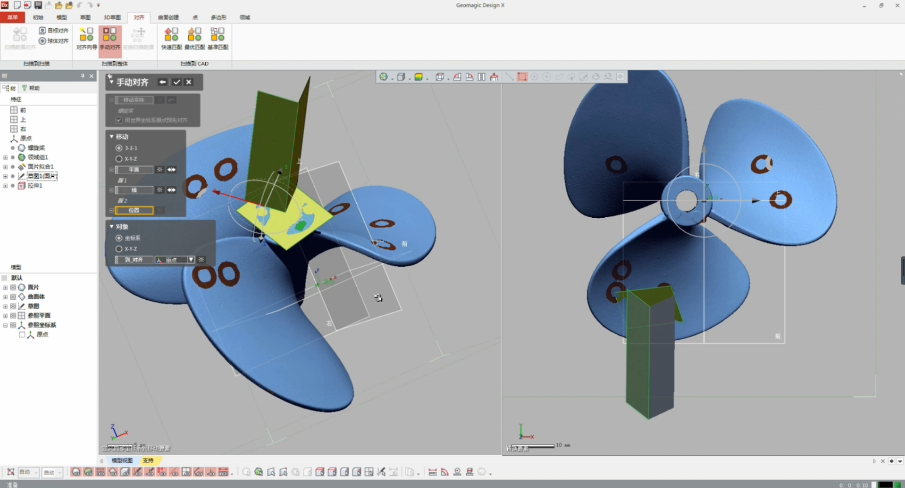The image size is (905, 488).
Task: Select the 坐标系 radio button under 对象
Action: (x=119, y=238)
